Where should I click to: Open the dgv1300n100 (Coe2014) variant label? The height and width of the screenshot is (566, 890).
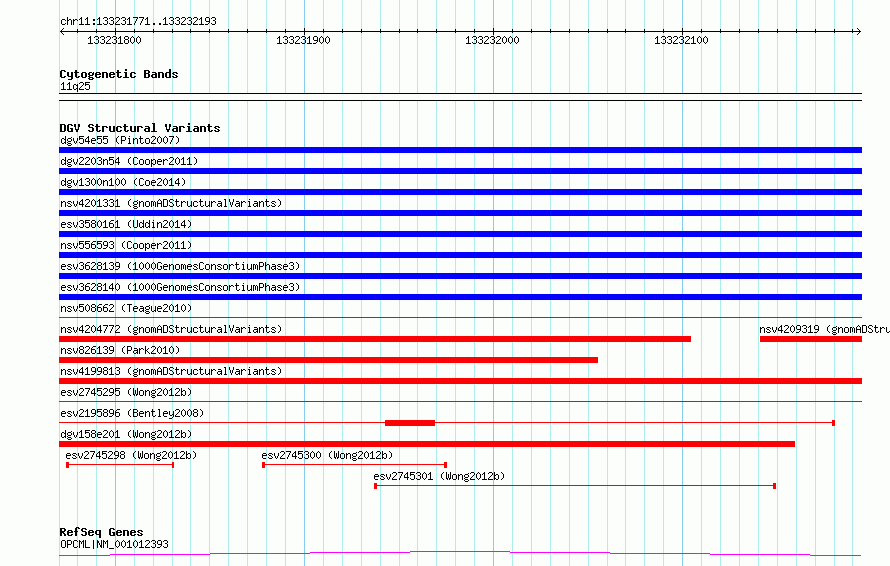tap(123, 182)
